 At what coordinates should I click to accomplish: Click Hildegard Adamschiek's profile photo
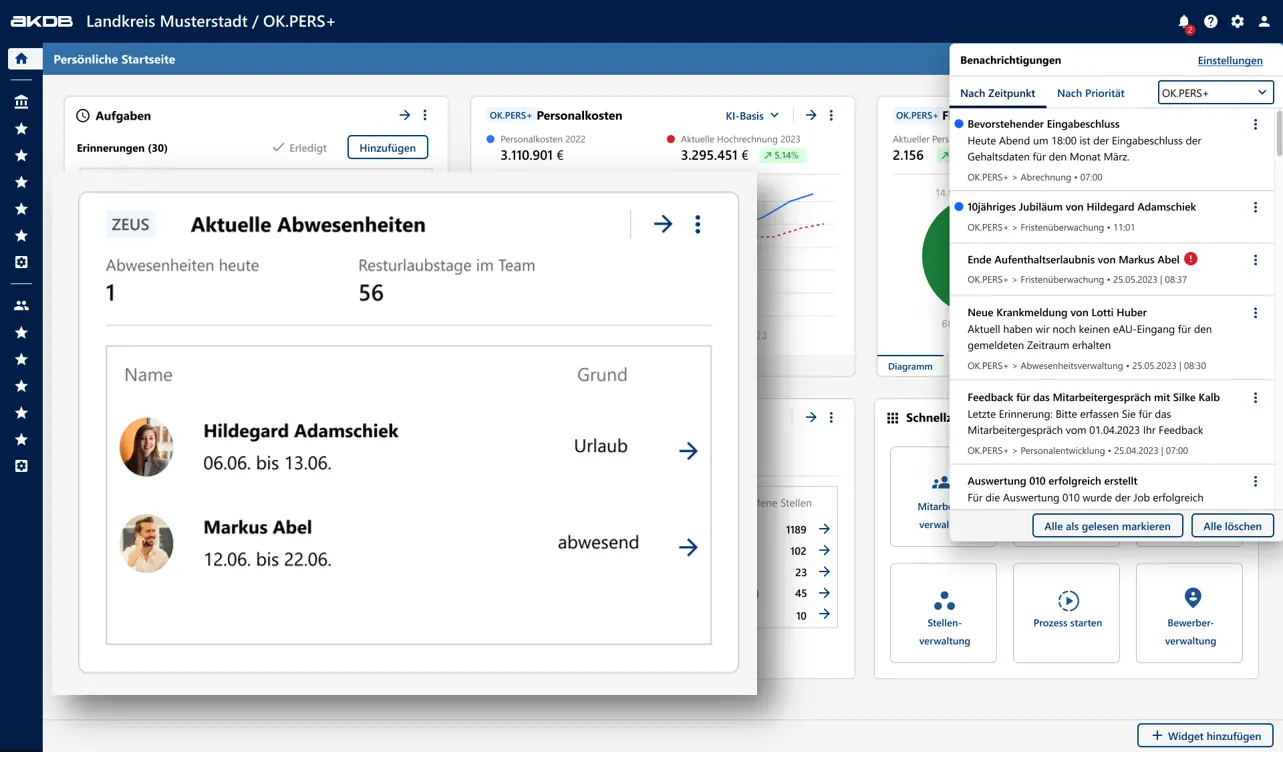click(146, 447)
